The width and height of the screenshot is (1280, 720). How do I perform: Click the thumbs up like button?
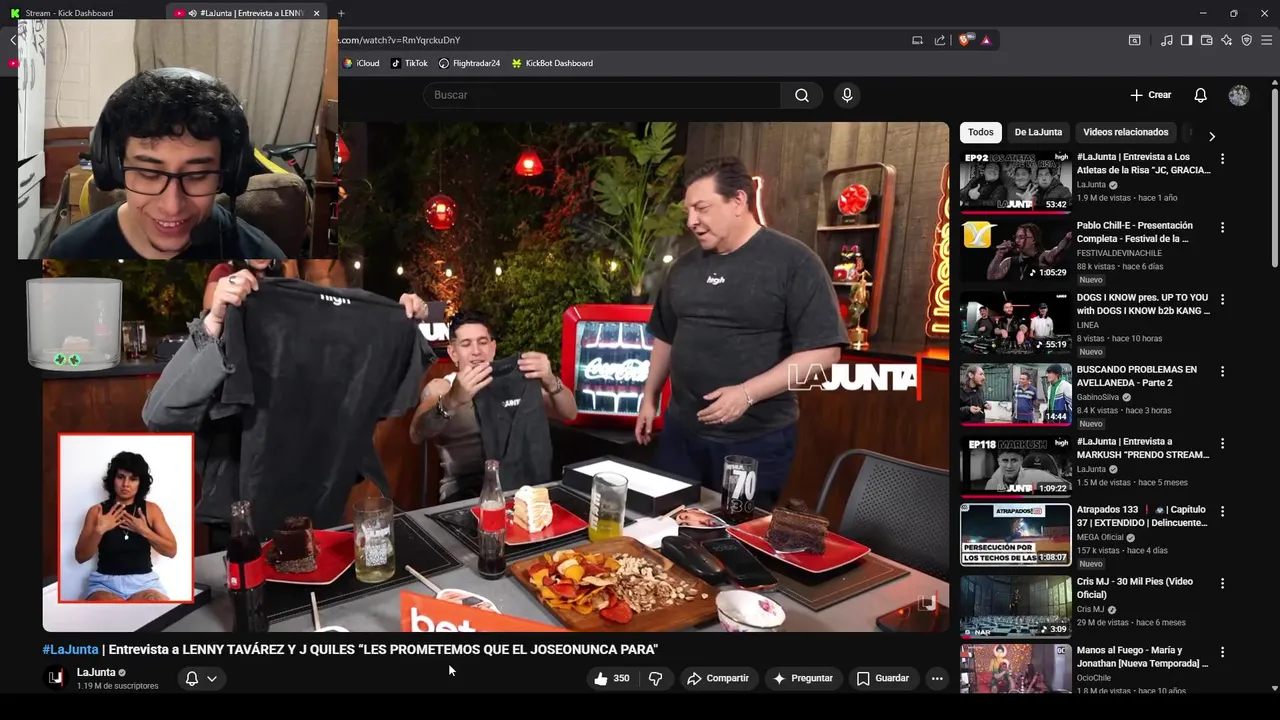point(611,678)
